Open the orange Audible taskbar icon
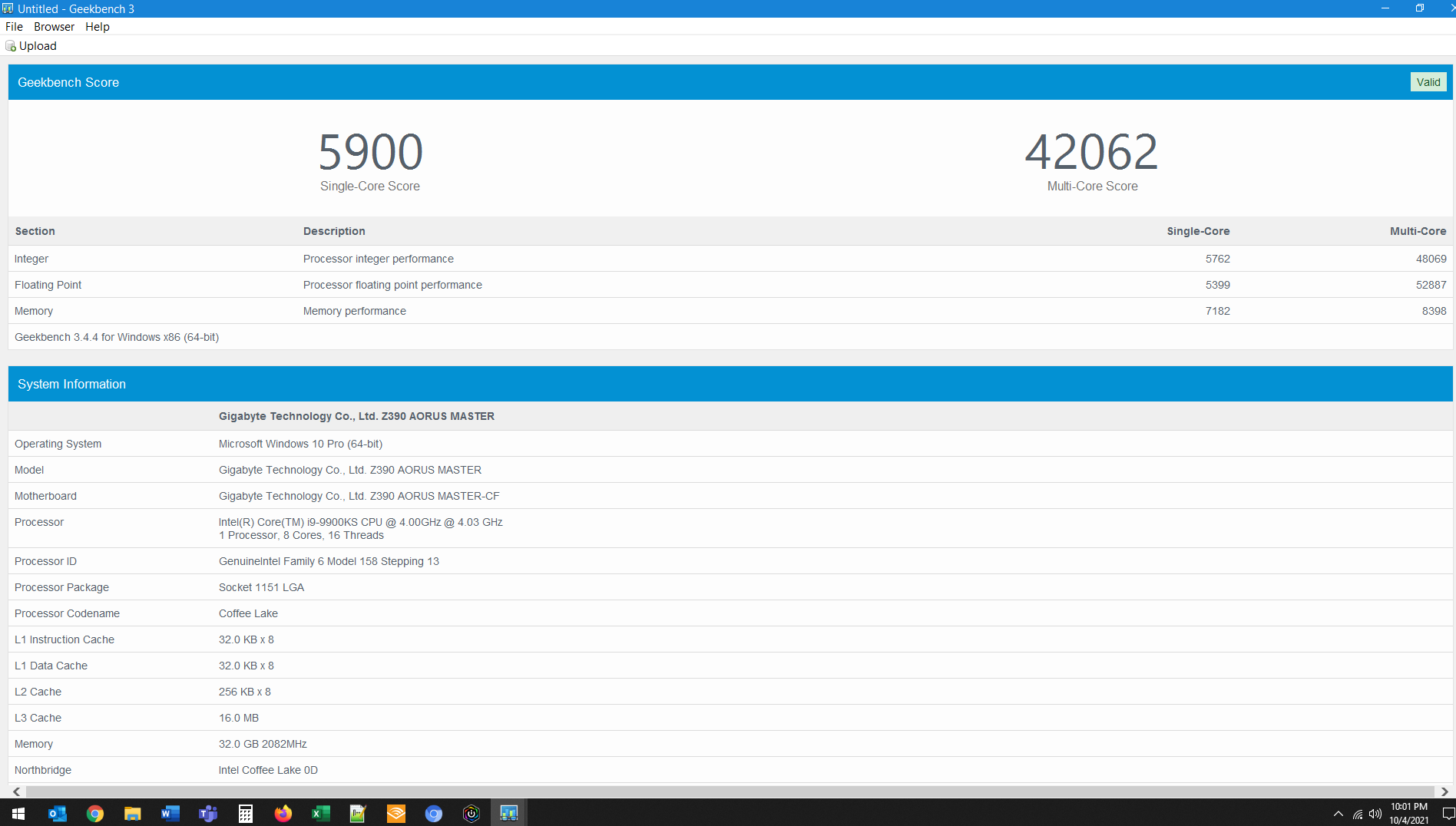This screenshot has height=826, width=1456. pos(396,814)
